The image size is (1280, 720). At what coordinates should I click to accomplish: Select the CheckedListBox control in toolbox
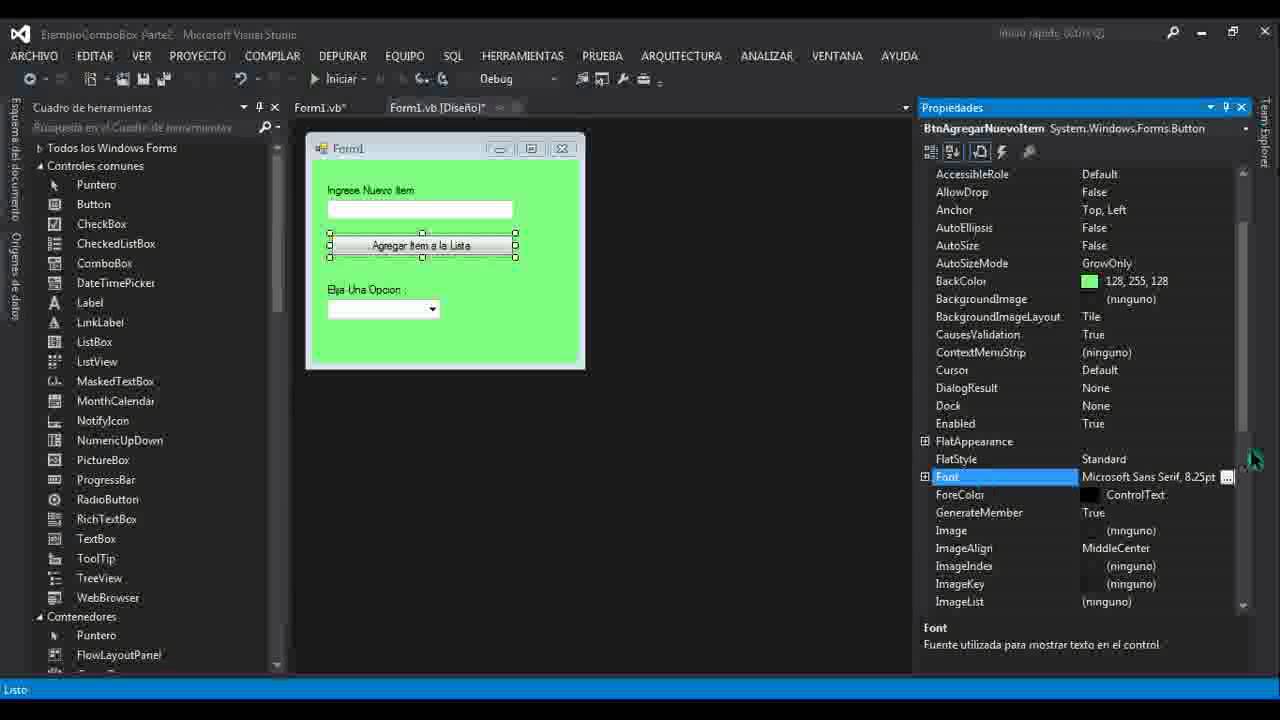[x=116, y=244]
